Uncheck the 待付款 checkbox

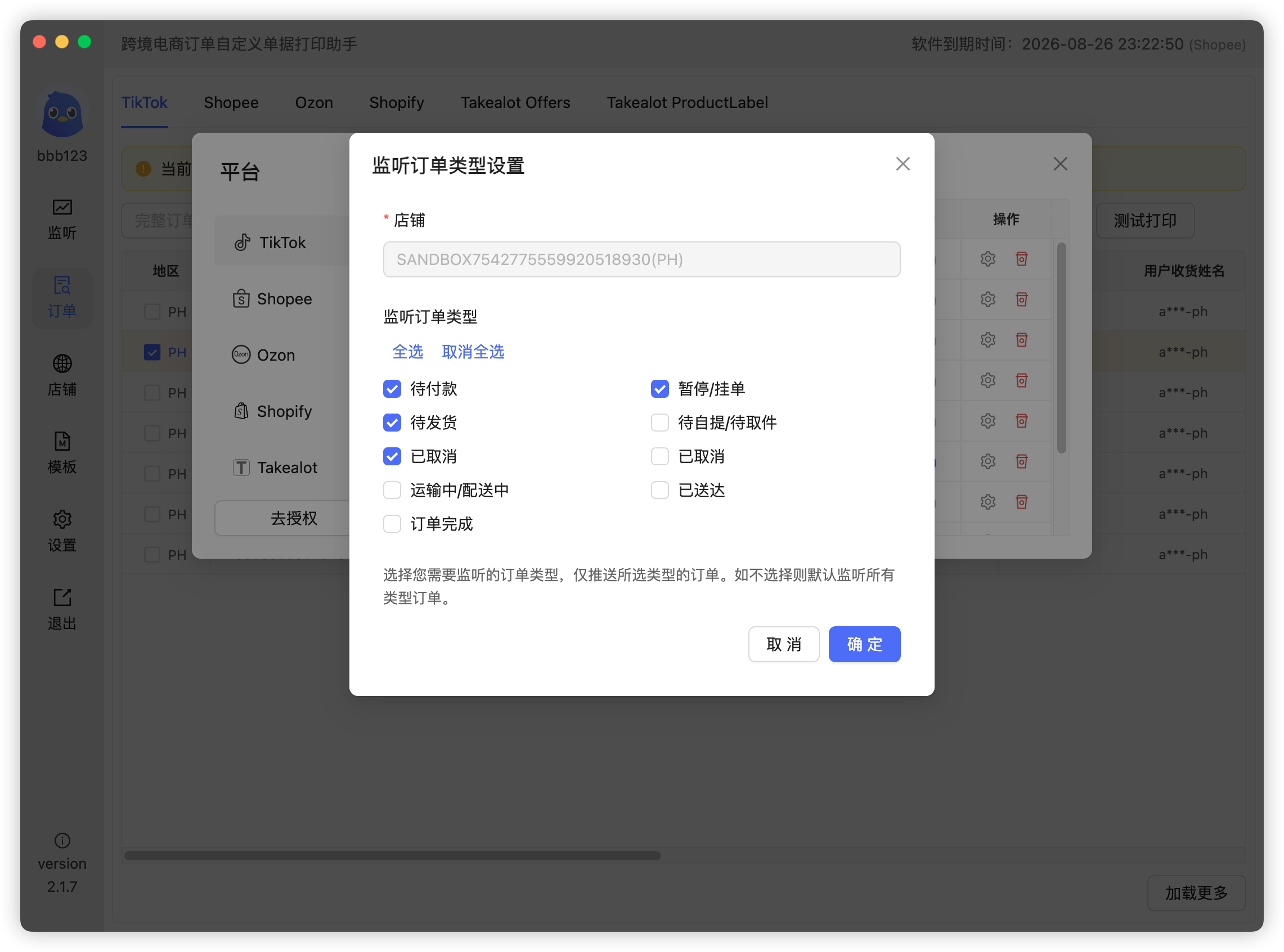coord(392,388)
